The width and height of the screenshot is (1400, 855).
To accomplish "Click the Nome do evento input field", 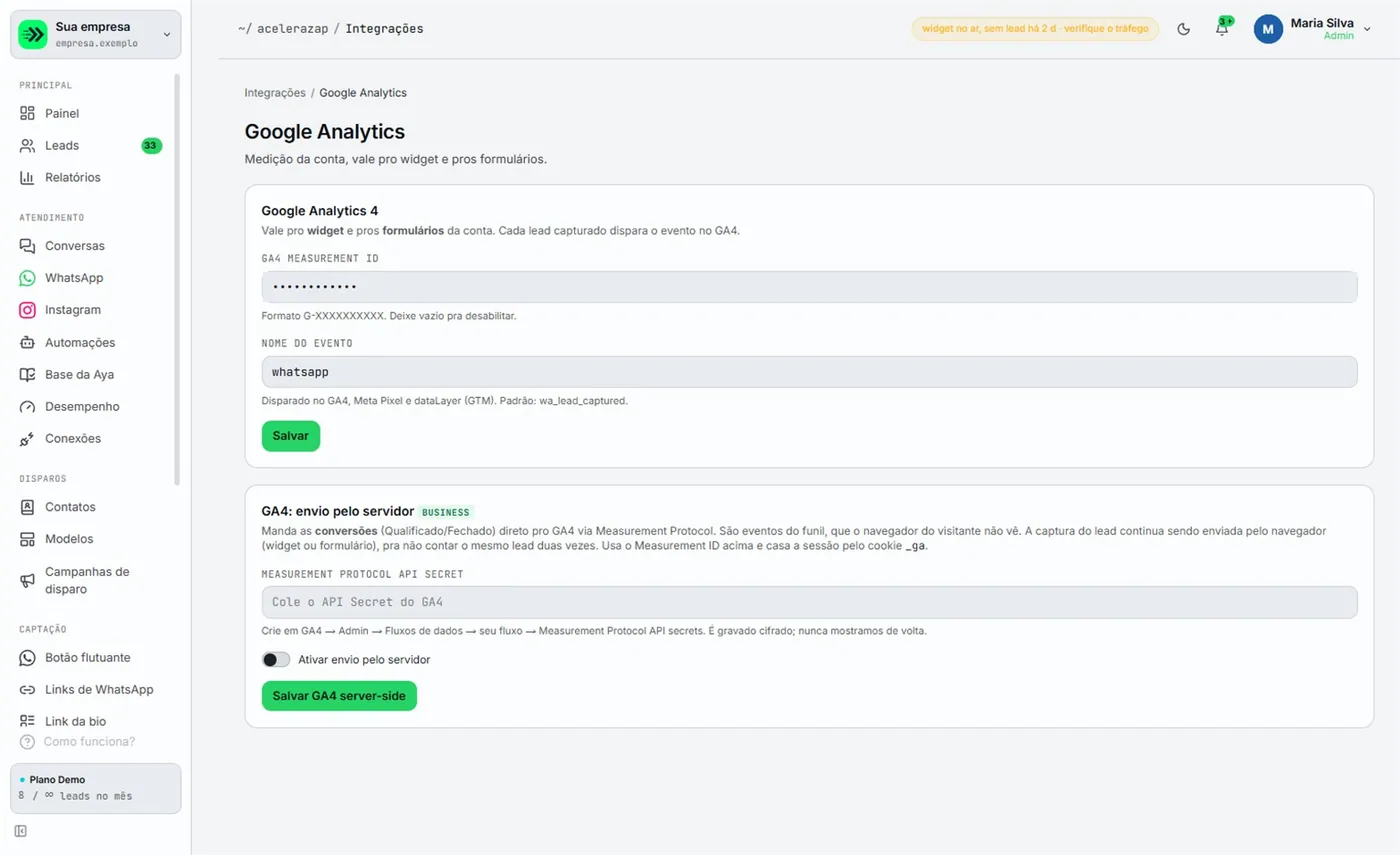I will [809, 372].
